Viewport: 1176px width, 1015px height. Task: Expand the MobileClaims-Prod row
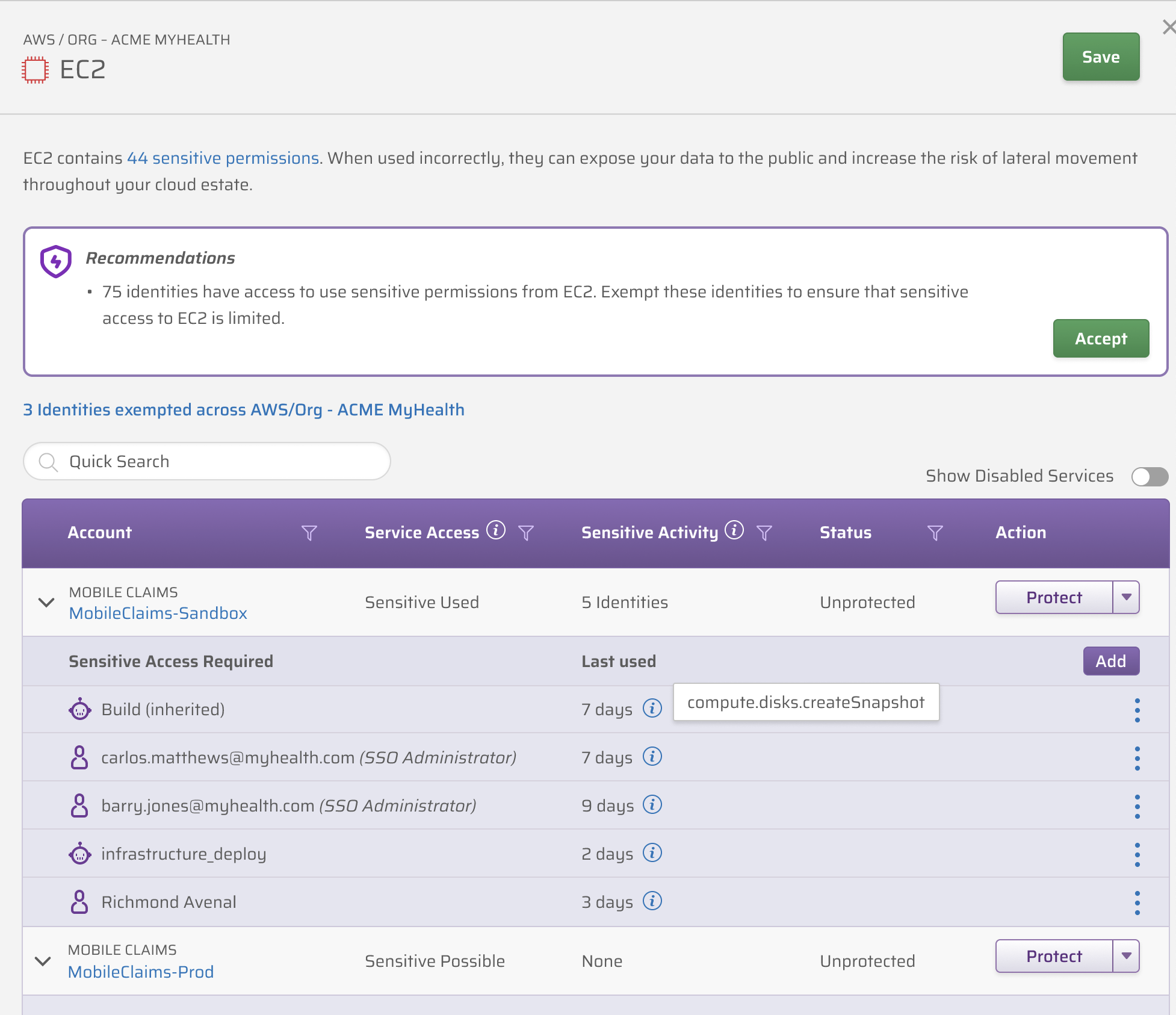click(x=43, y=961)
